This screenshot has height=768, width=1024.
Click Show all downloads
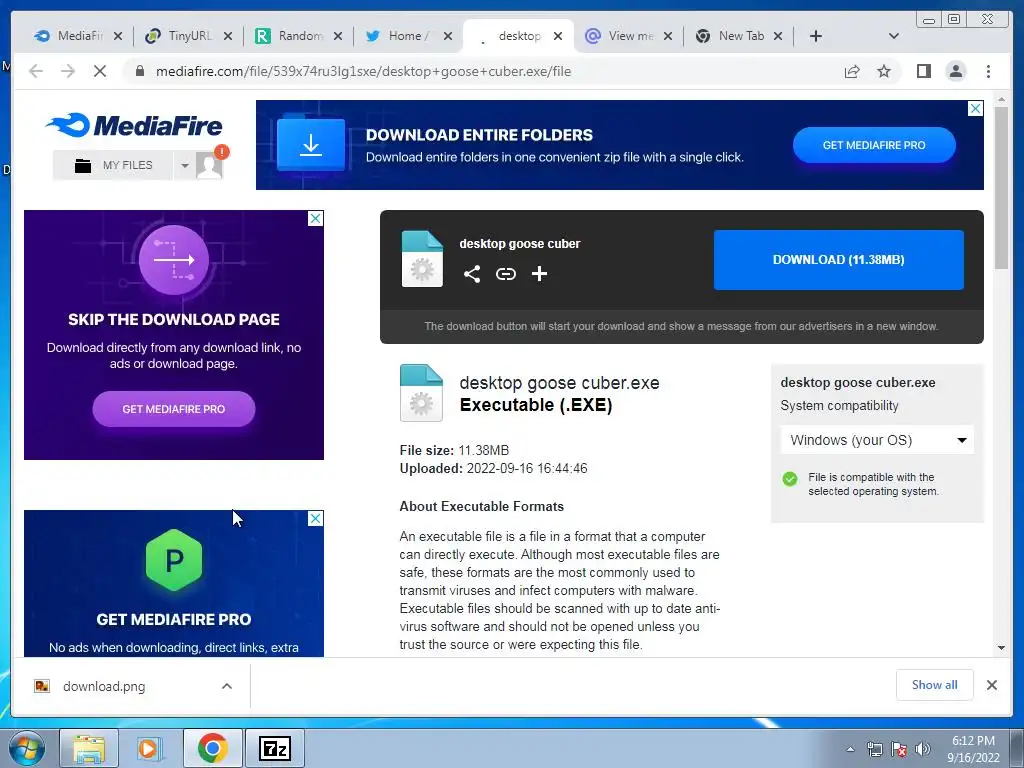point(935,684)
